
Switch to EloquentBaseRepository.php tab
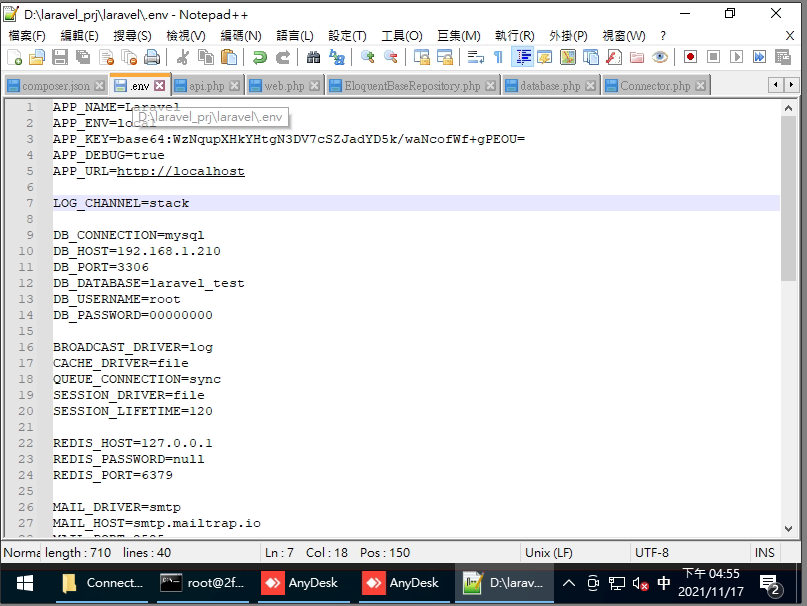tap(412, 86)
